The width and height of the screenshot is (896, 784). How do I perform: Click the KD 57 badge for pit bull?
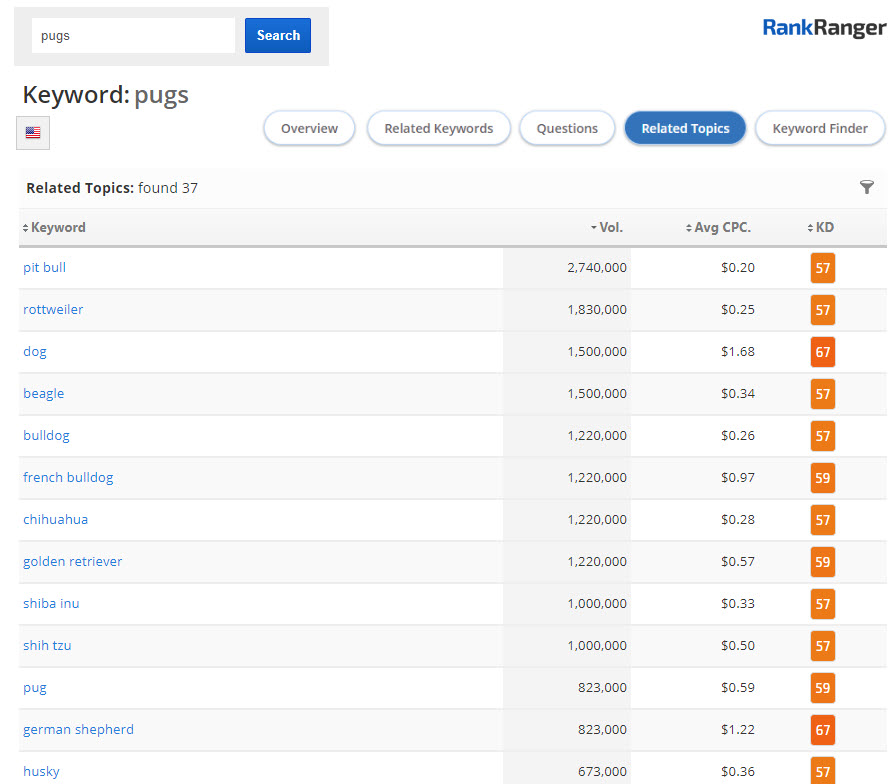click(x=822, y=268)
